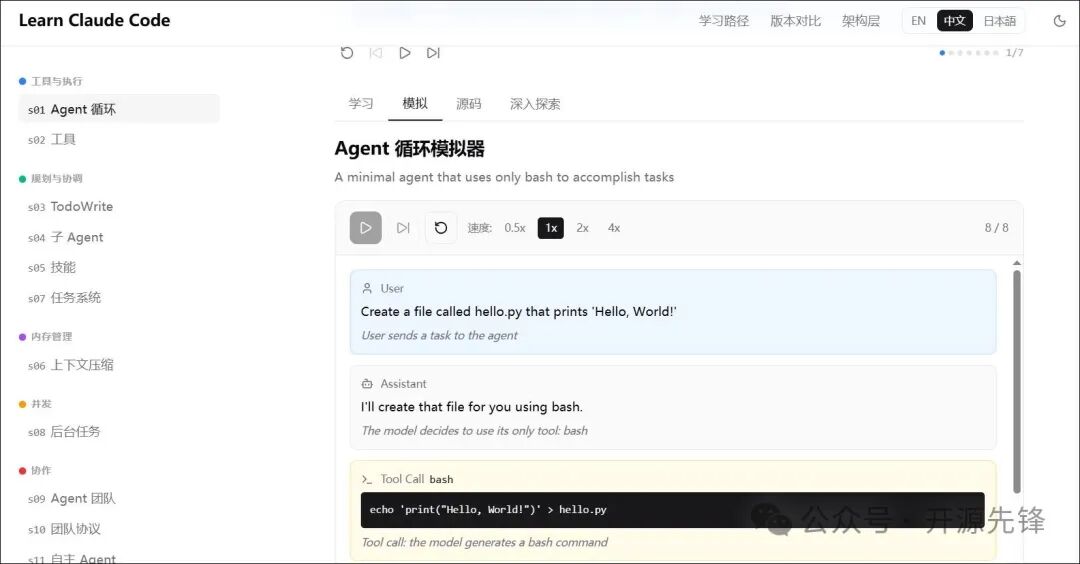
Task: Select s09 Agent 团队 in sidebar
Action: click(x=119, y=499)
